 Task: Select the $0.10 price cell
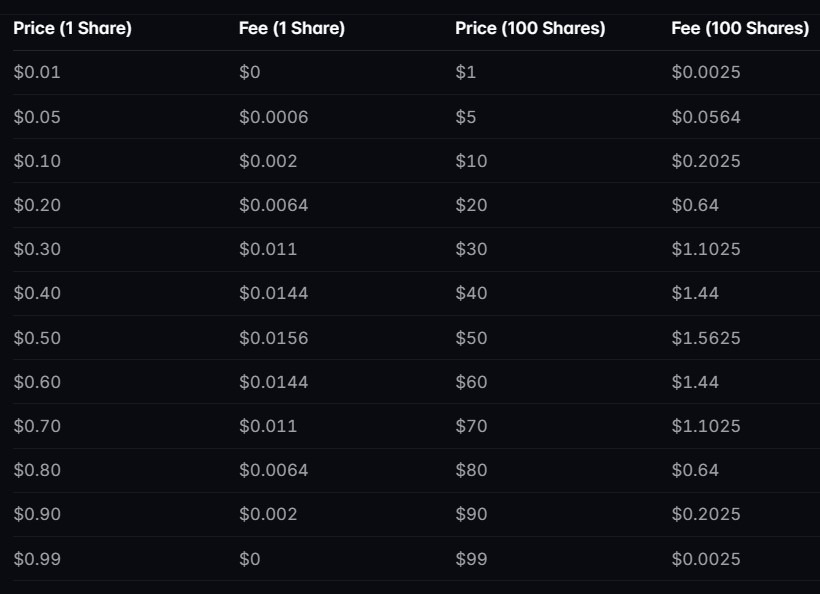pos(37,161)
